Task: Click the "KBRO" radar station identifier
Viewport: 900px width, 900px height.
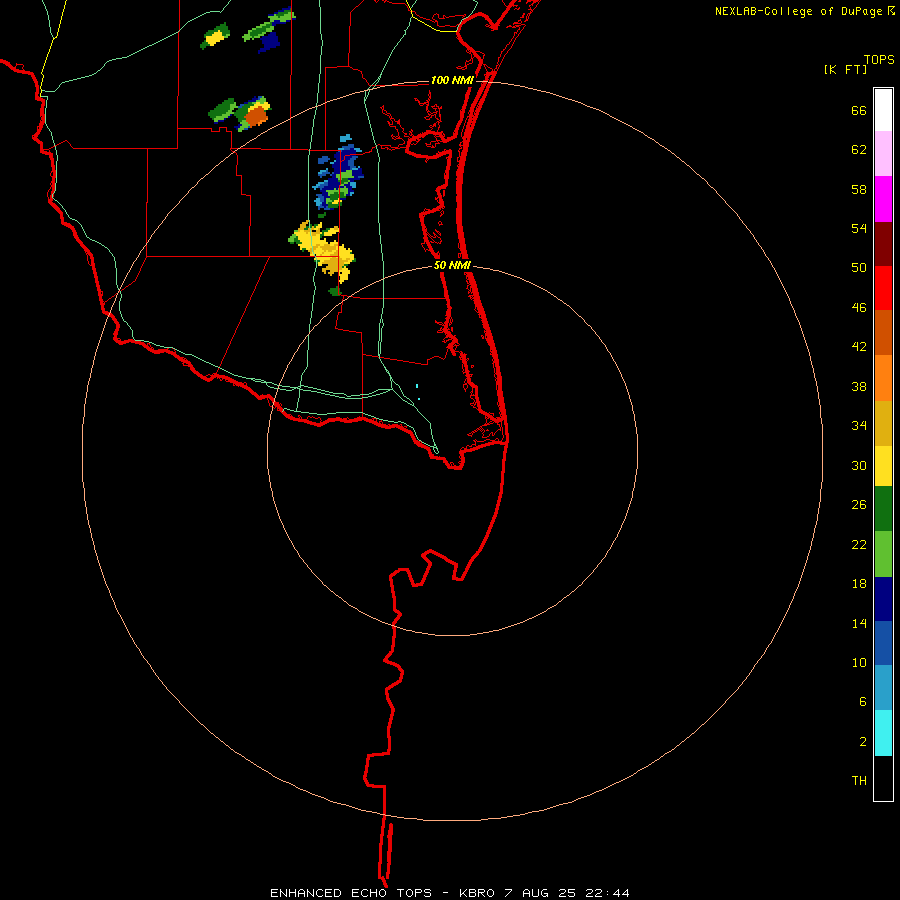Action: pyautogui.click(x=476, y=893)
